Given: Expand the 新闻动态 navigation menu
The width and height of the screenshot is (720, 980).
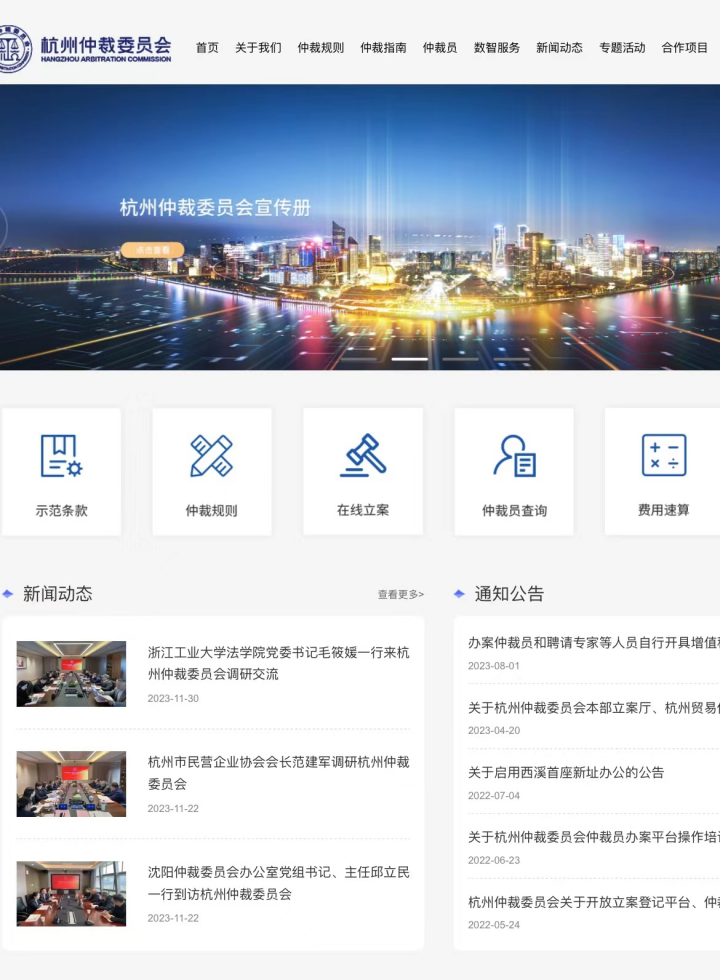Looking at the screenshot, I should pos(559,48).
